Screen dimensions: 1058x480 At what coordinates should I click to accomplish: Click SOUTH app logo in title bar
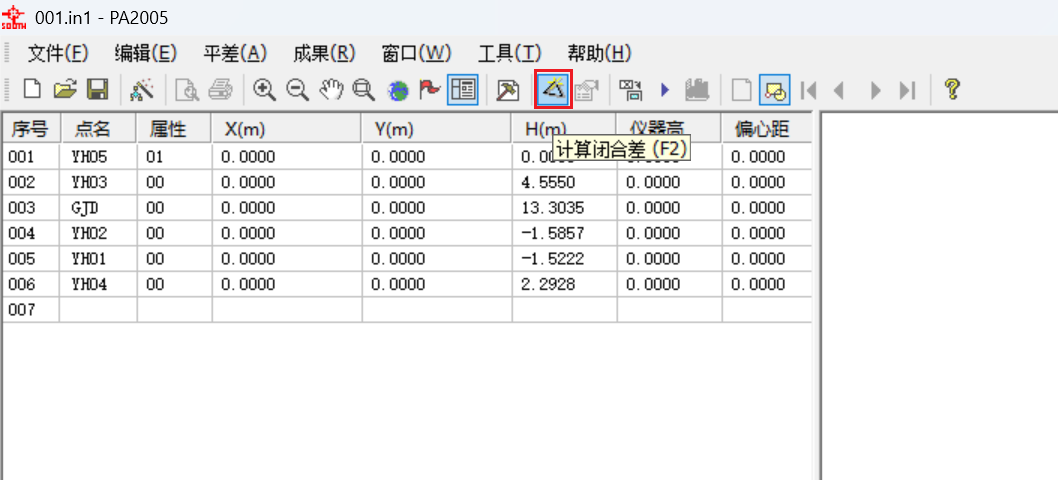pos(13,18)
